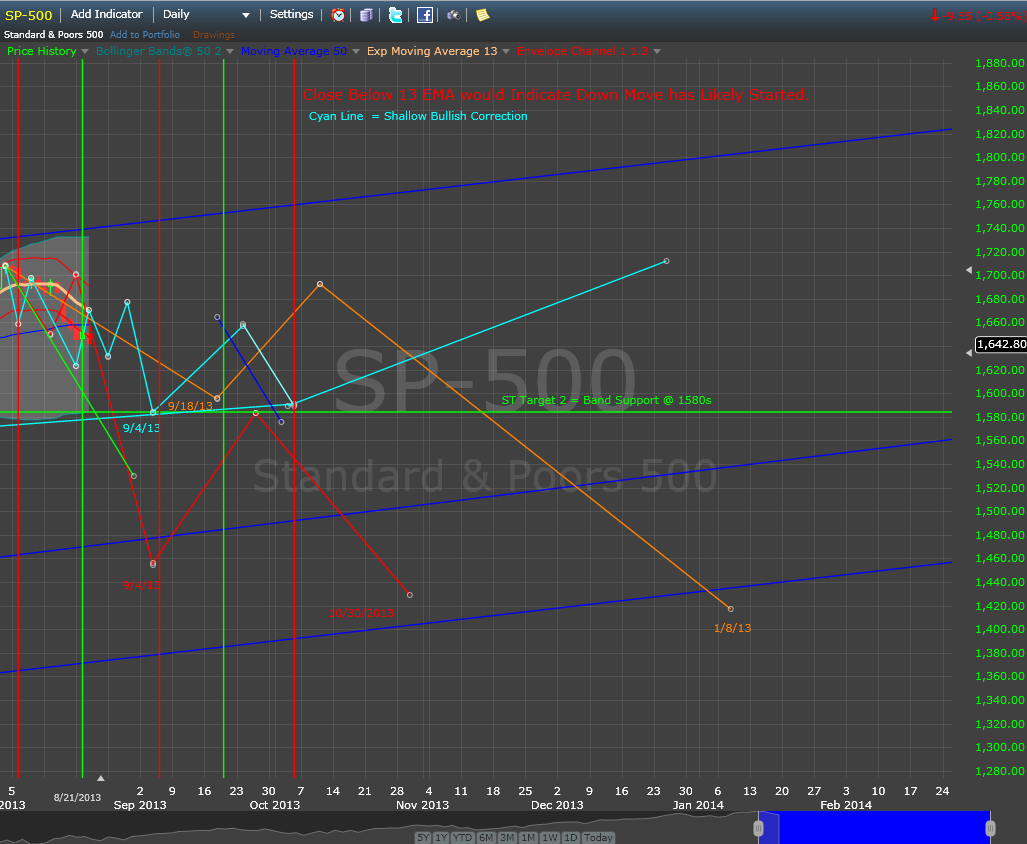Click the axis arrow marker beside 1,642.80

coord(969,352)
